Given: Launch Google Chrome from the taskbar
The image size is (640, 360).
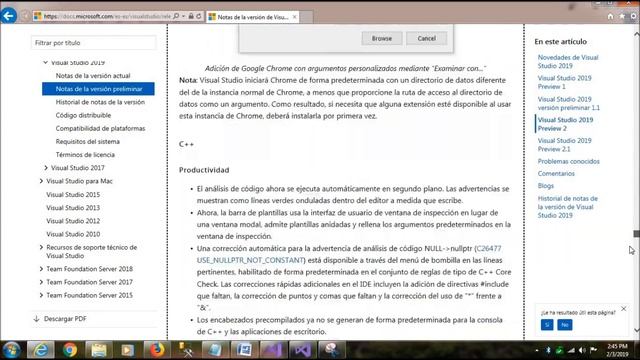Looking at the screenshot, I should (x=70, y=350).
